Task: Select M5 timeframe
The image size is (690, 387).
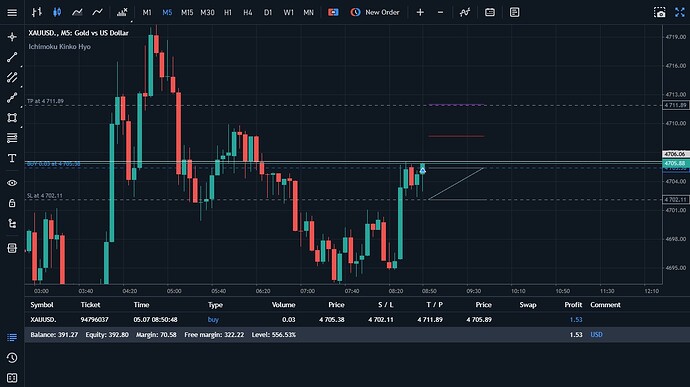Action: click(167, 13)
